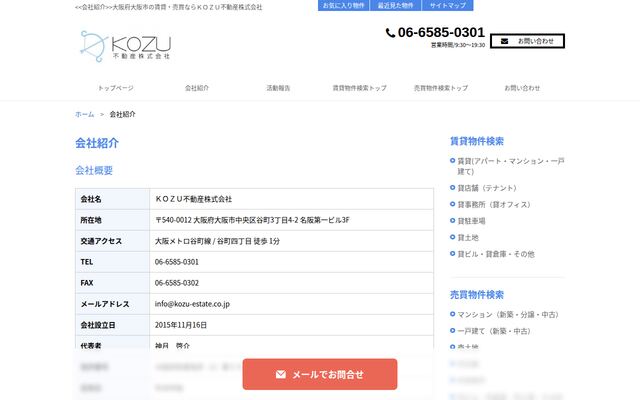Click the email address info@kozu-estate.co.jp
640x400 pixels.
pyautogui.click(x=192, y=304)
